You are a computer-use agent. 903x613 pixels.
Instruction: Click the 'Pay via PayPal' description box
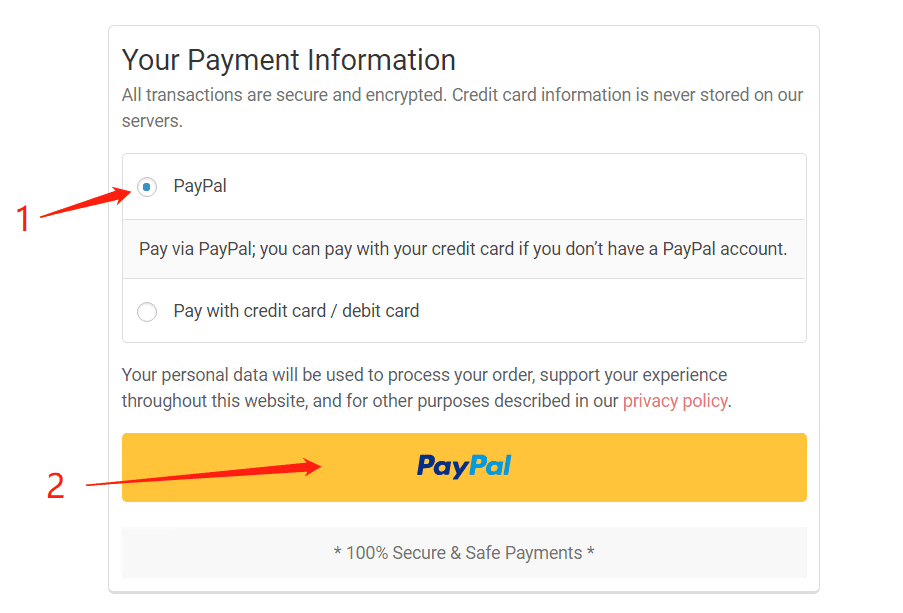tap(464, 249)
